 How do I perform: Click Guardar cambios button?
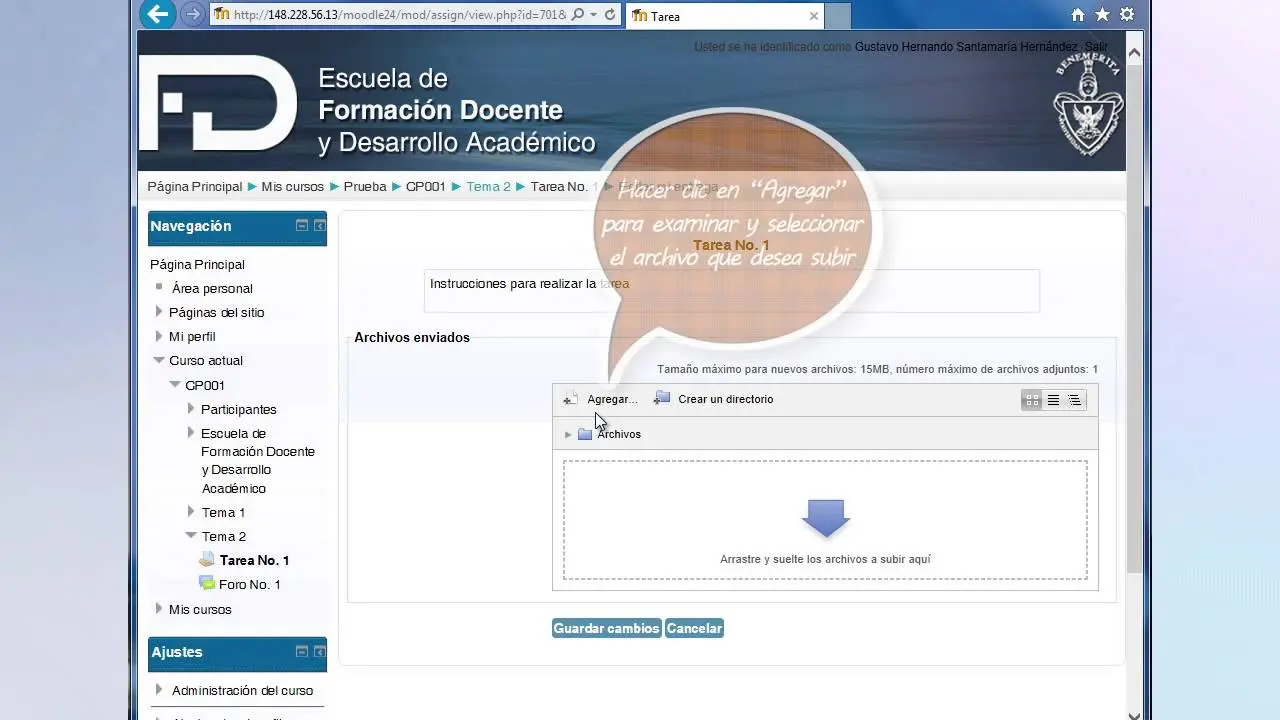click(x=606, y=628)
